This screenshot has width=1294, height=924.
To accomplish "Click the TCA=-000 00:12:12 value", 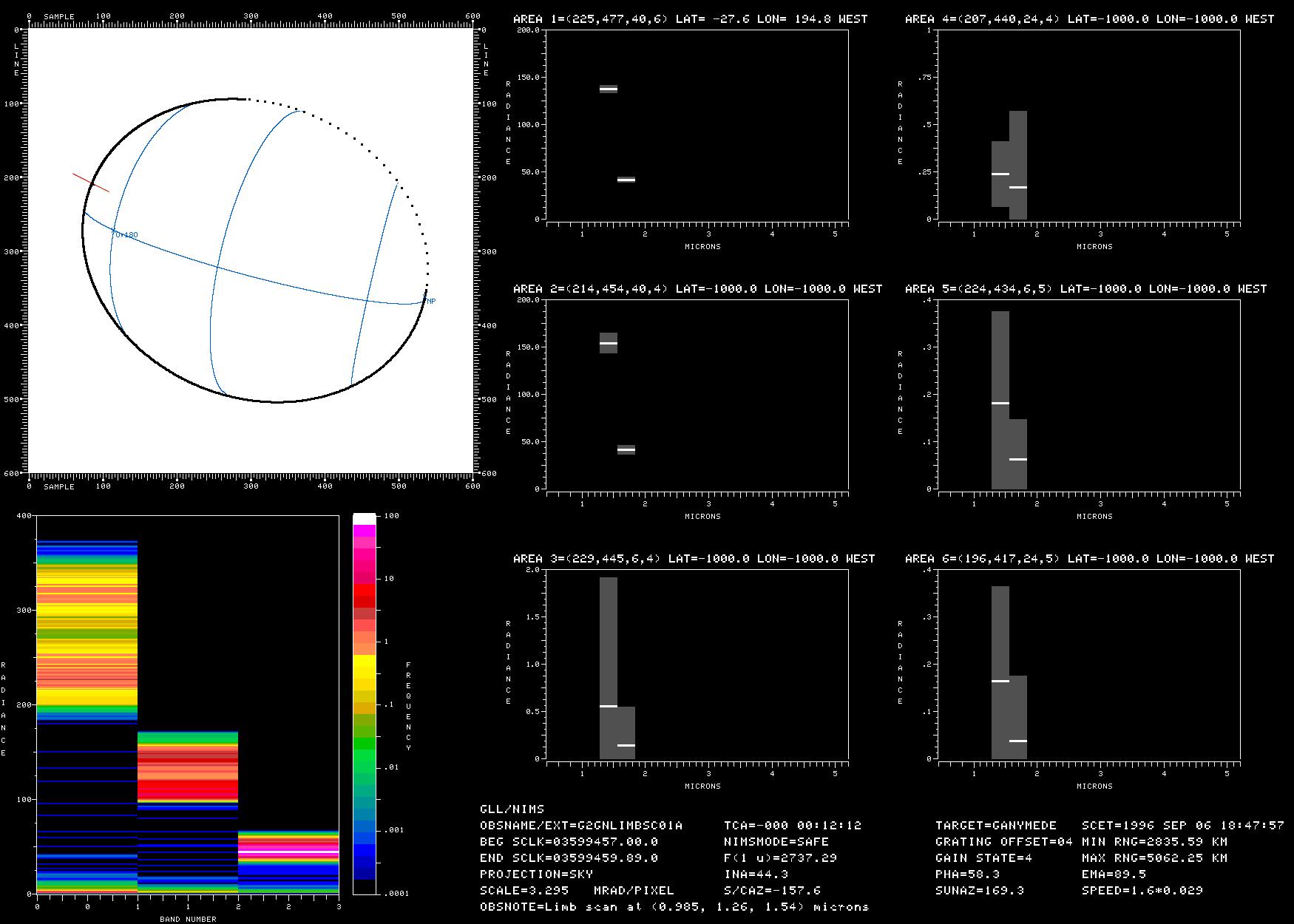I will (793, 826).
